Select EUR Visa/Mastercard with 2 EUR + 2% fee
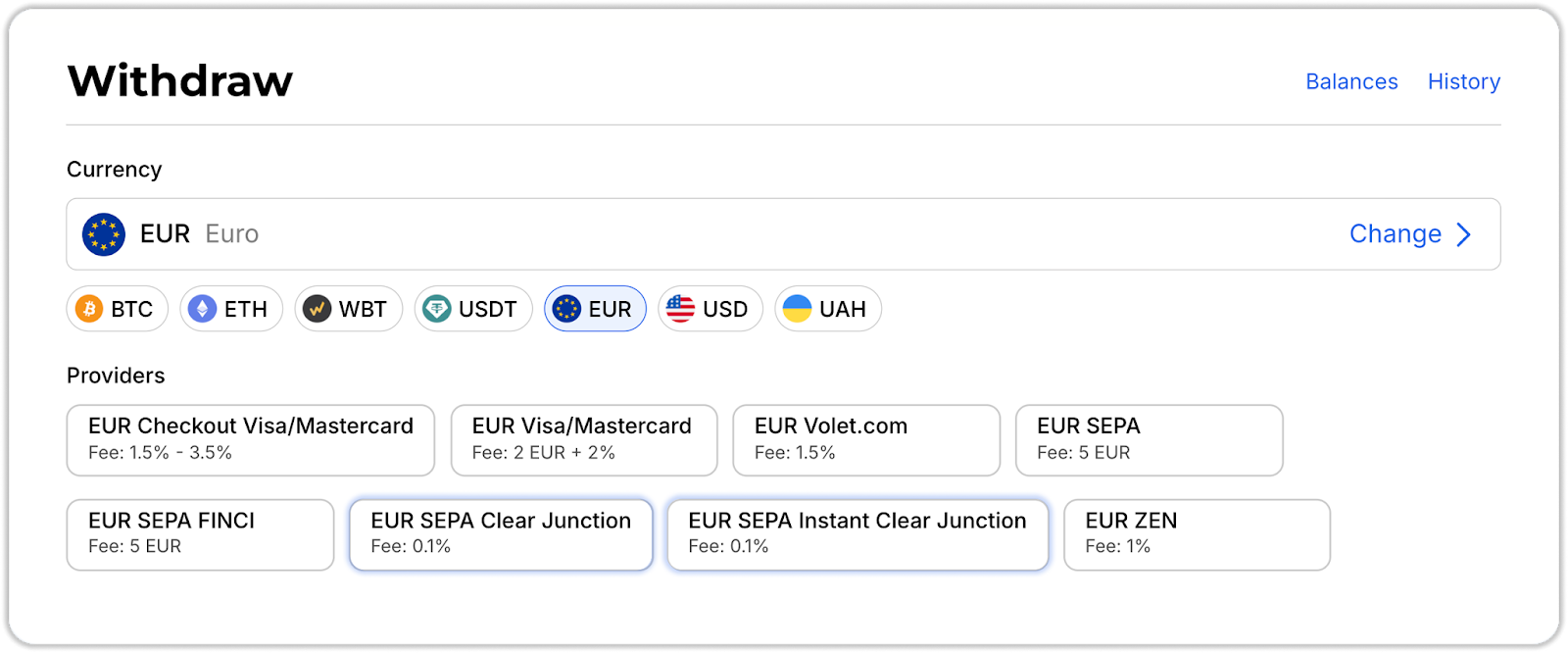1568x653 pixels. coord(583,439)
